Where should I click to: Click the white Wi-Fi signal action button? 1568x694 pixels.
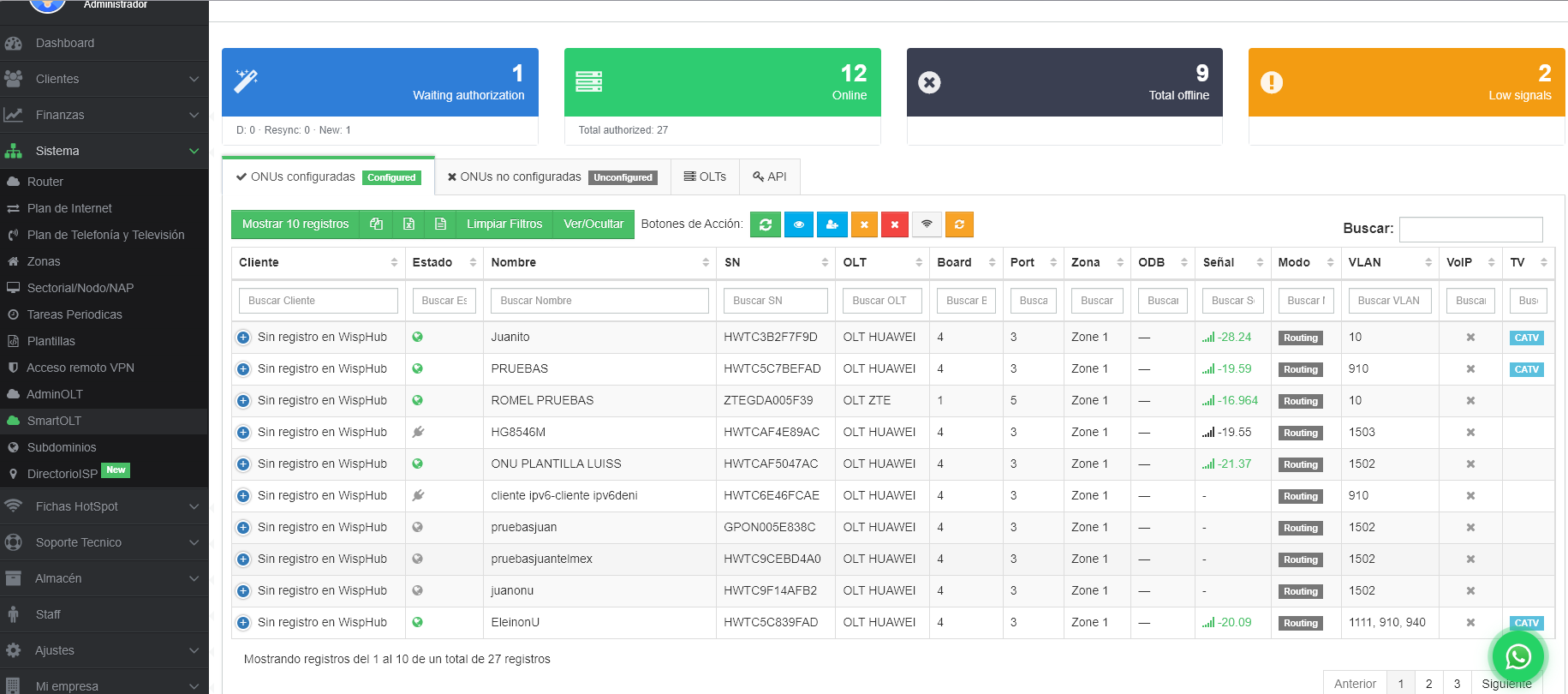927,224
